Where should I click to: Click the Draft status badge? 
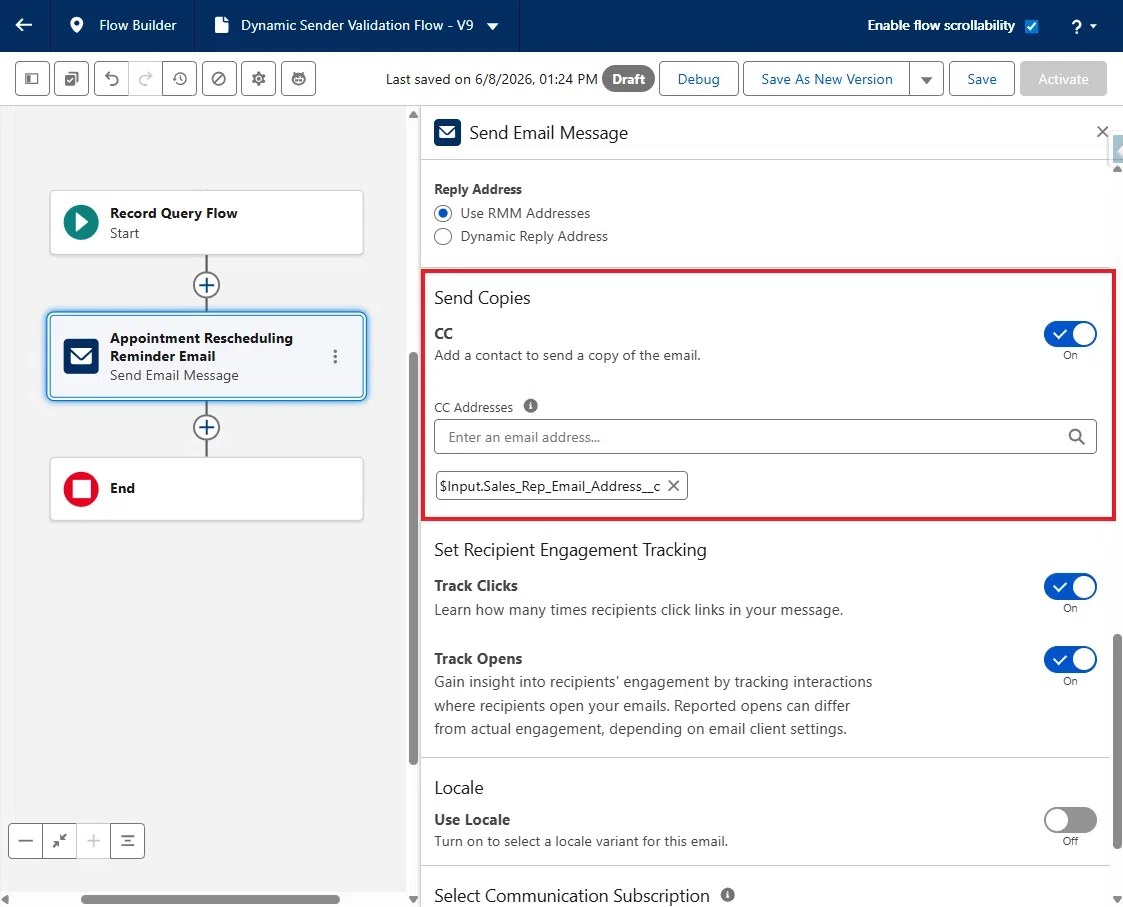click(628, 79)
